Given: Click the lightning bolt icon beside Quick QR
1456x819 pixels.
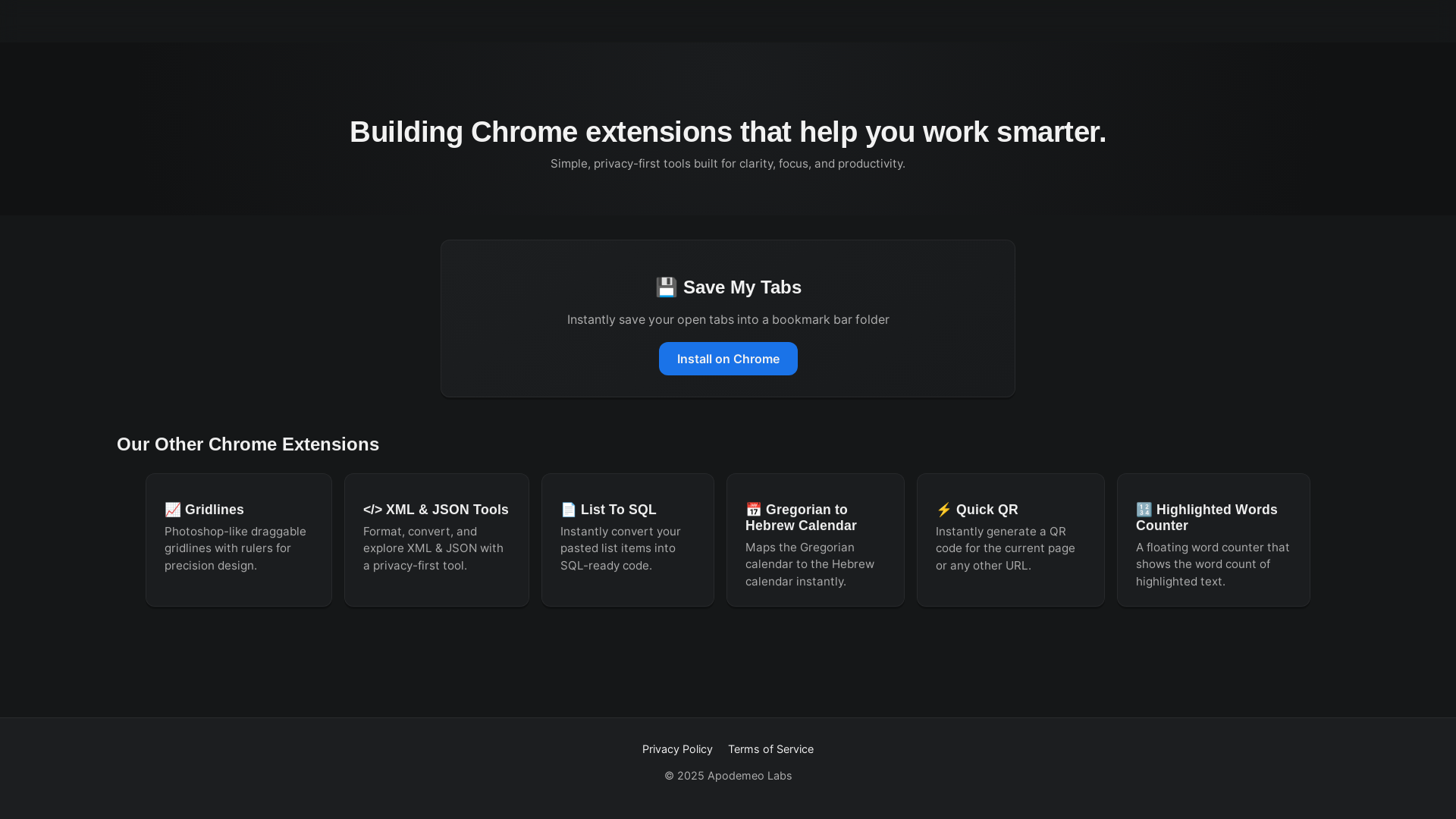Looking at the screenshot, I should 944,510.
